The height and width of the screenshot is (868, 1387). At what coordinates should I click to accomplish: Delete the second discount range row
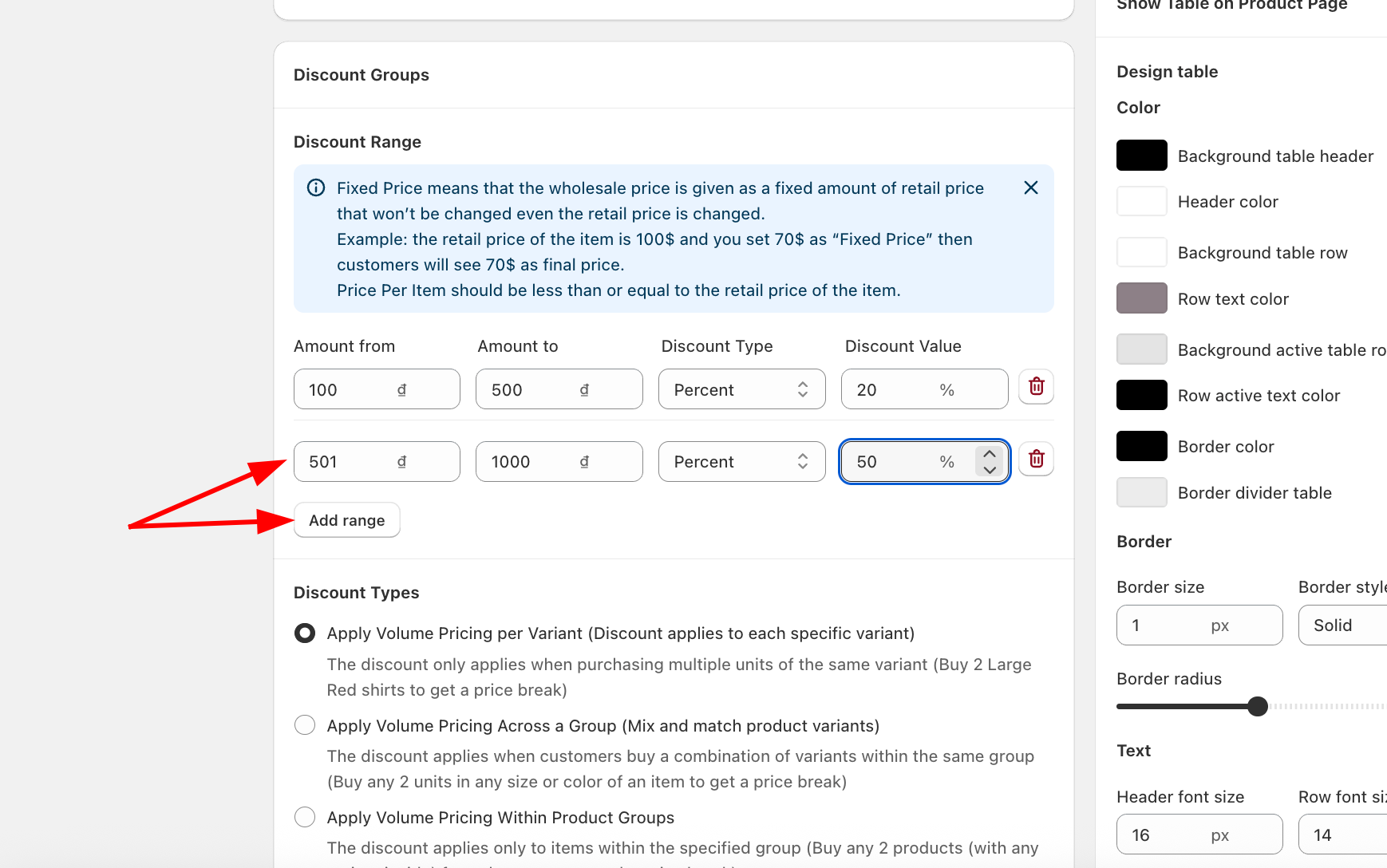(1036, 460)
